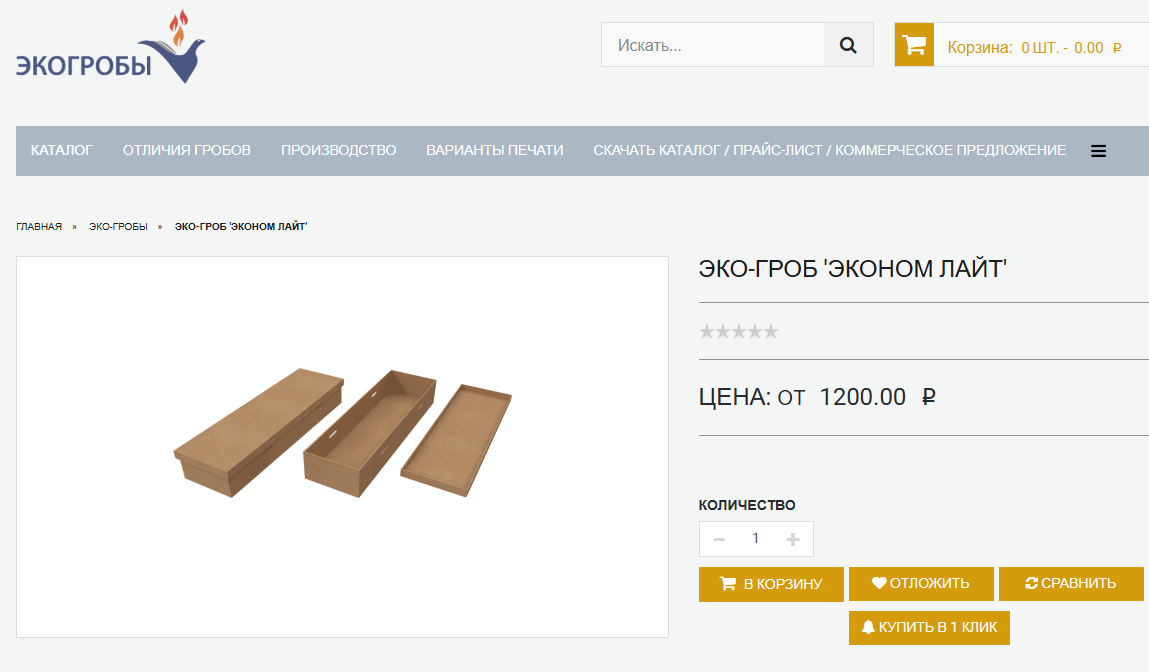Decrease quantity with the minus icon
Image resolution: width=1149 pixels, height=672 pixels.
718,539
